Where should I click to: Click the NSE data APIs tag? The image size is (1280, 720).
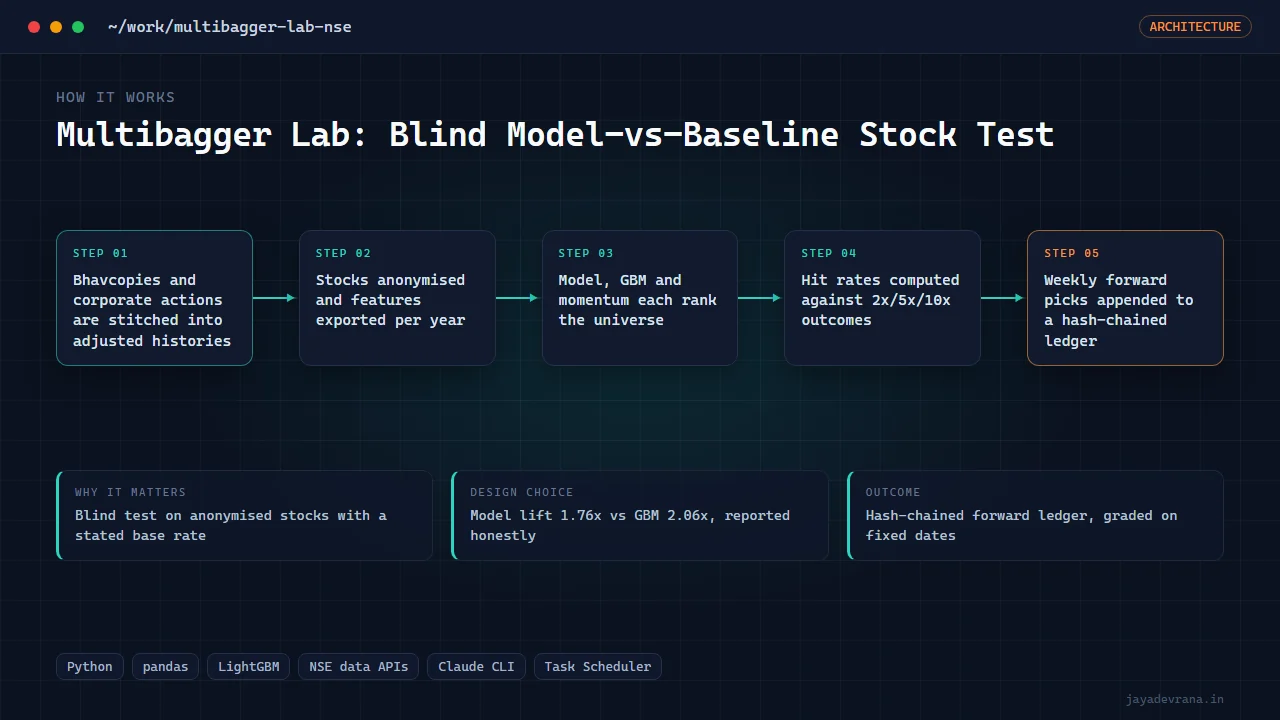click(359, 667)
